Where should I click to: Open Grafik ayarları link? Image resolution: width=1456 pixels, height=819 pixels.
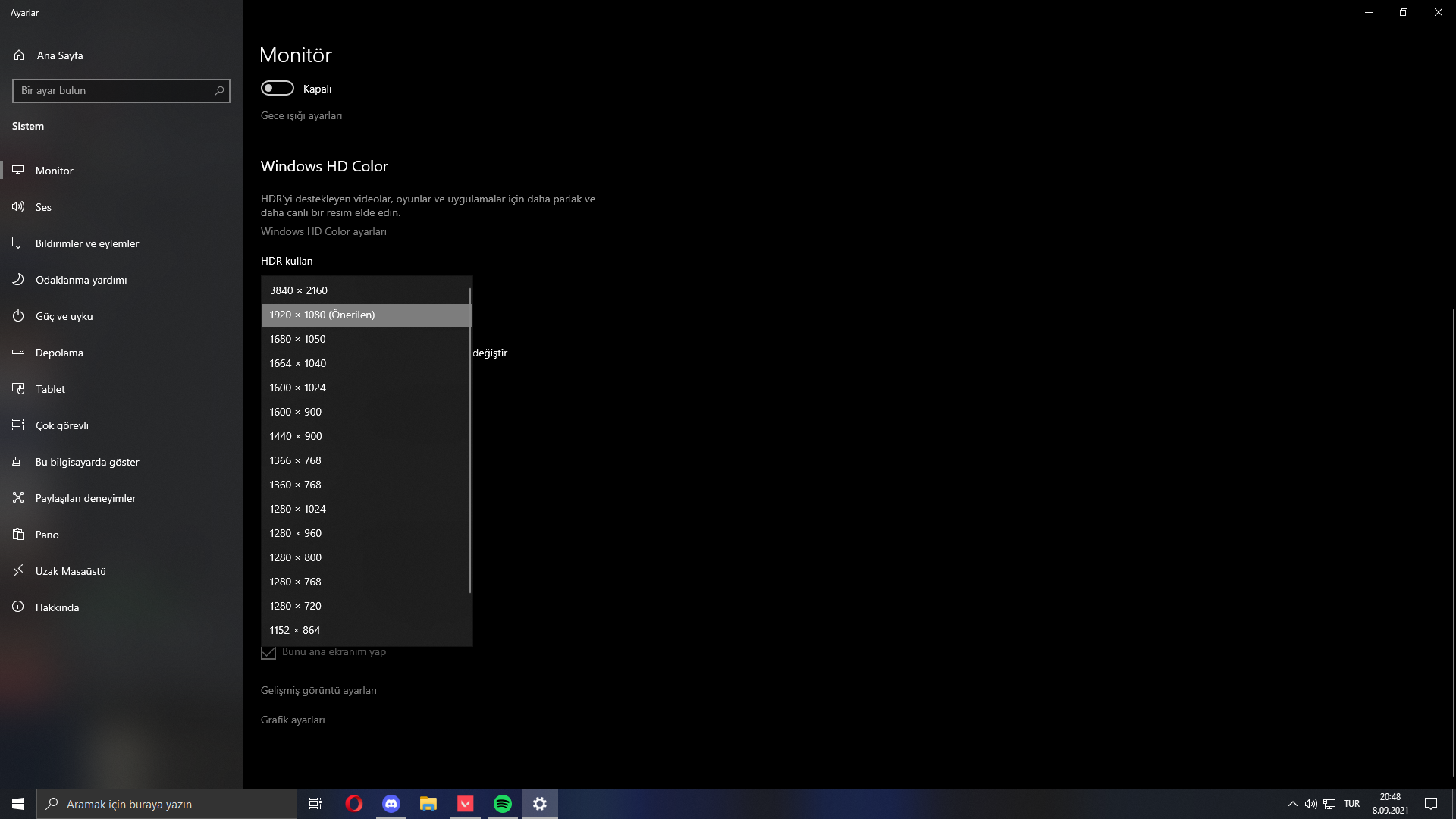[x=293, y=720]
